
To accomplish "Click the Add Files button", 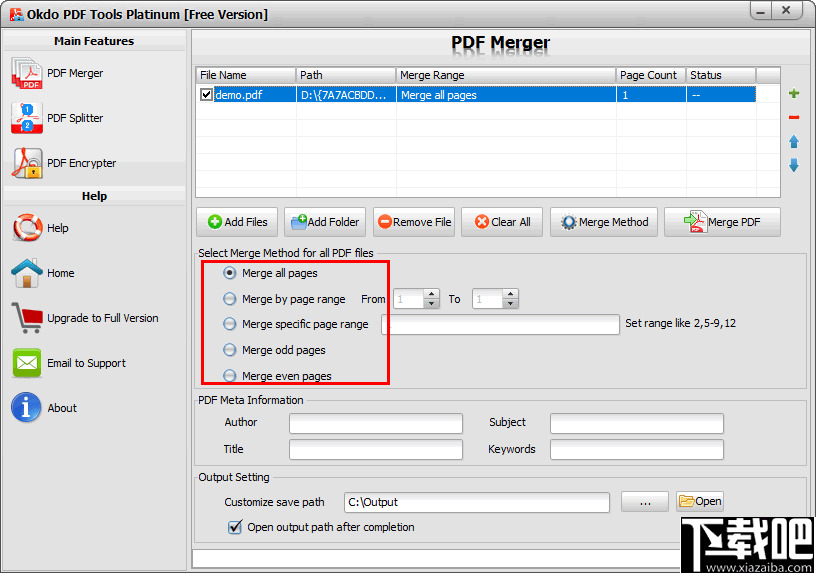I will [237, 222].
